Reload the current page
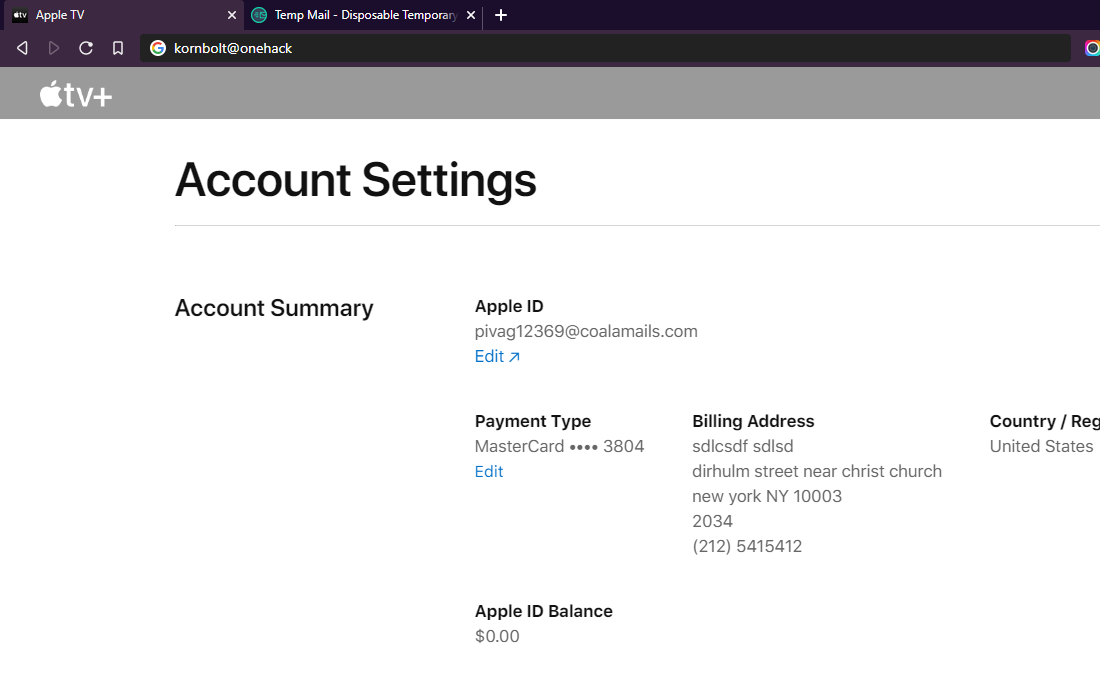The width and height of the screenshot is (1100, 698). [86, 48]
